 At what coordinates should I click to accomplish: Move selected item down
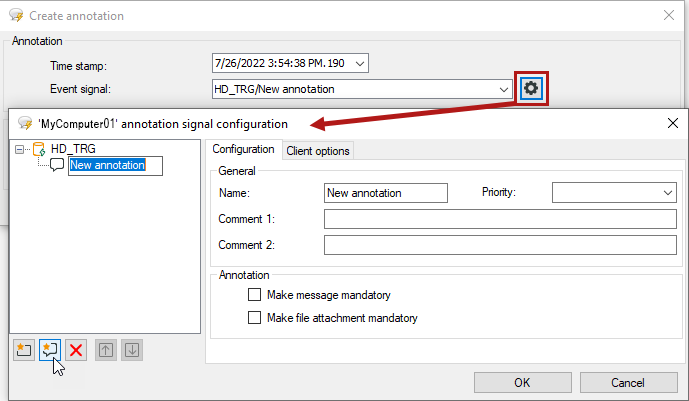click(x=132, y=350)
